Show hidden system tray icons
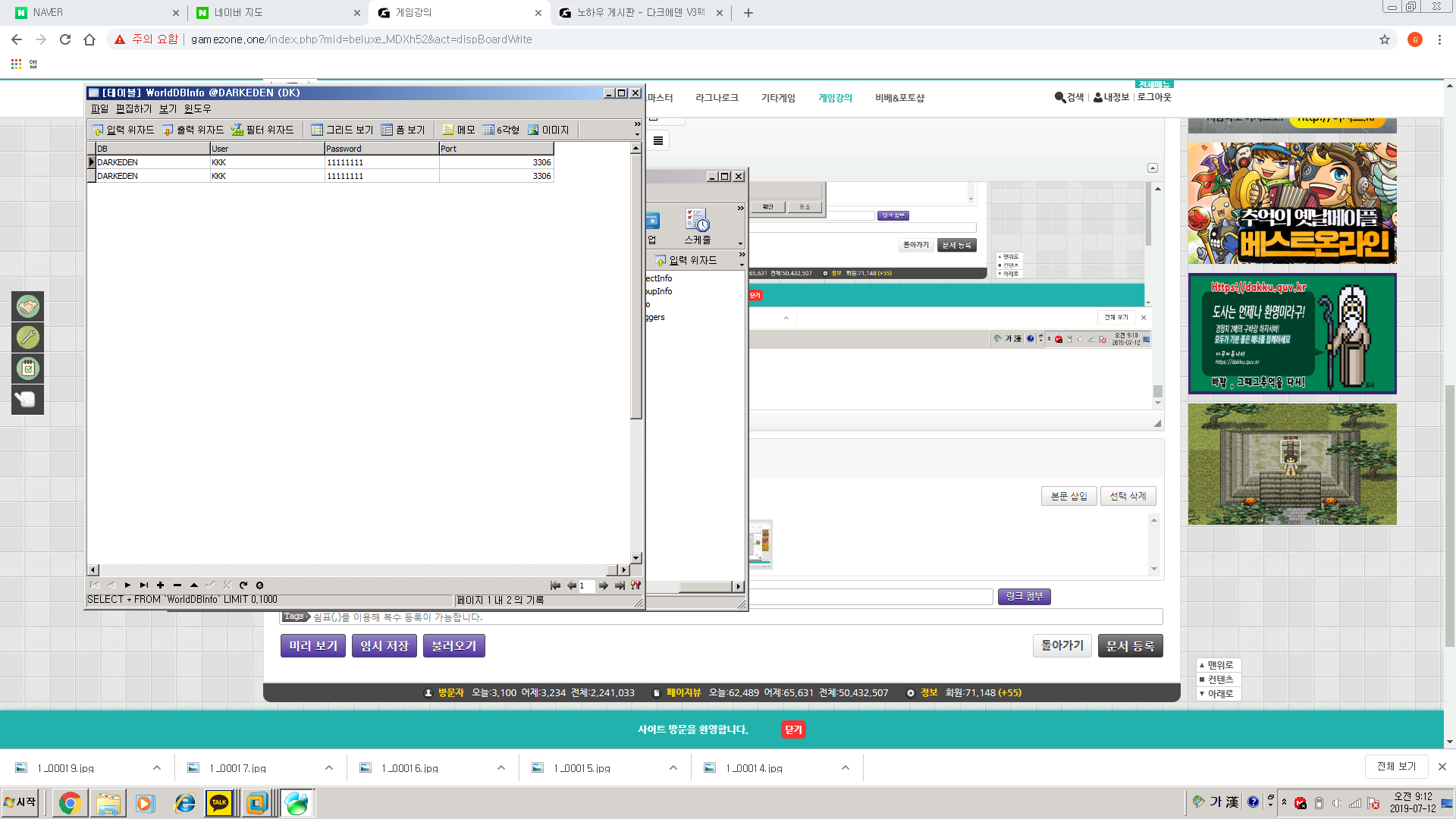The height and width of the screenshot is (819, 1456). (1284, 802)
